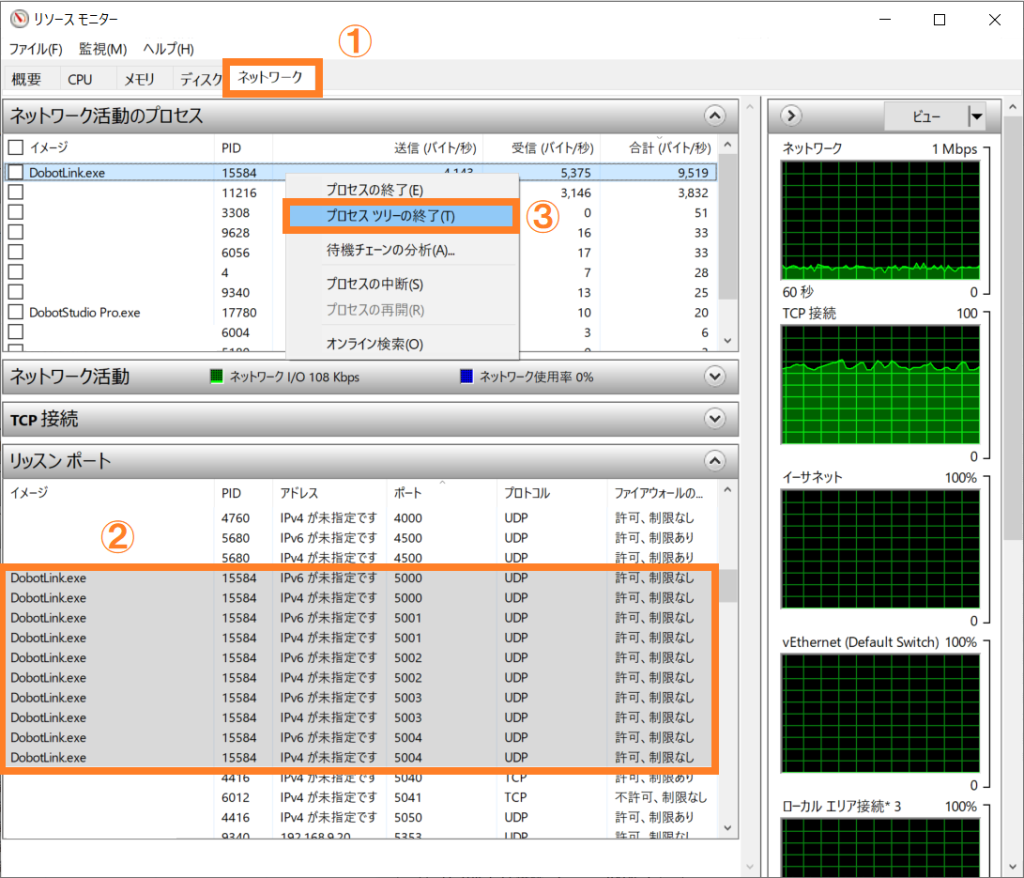
Task: Check the box for PID 6056 row
Action: pyautogui.click(x=16, y=252)
